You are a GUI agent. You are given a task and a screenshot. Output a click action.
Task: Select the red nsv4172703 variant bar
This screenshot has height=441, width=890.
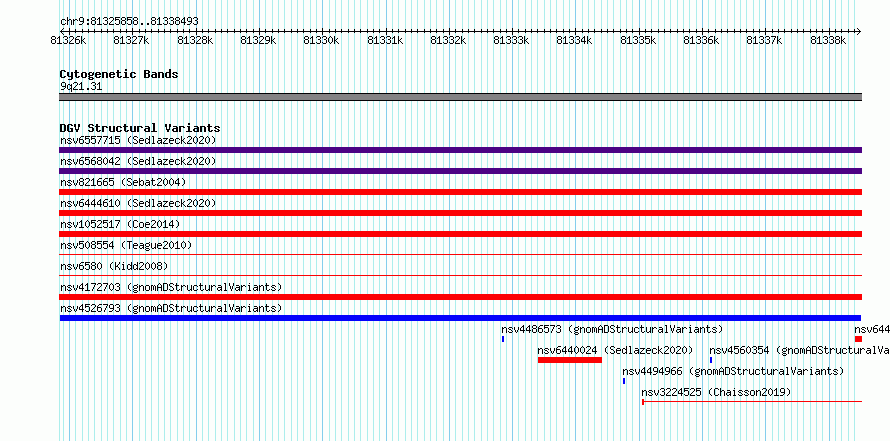click(x=460, y=297)
